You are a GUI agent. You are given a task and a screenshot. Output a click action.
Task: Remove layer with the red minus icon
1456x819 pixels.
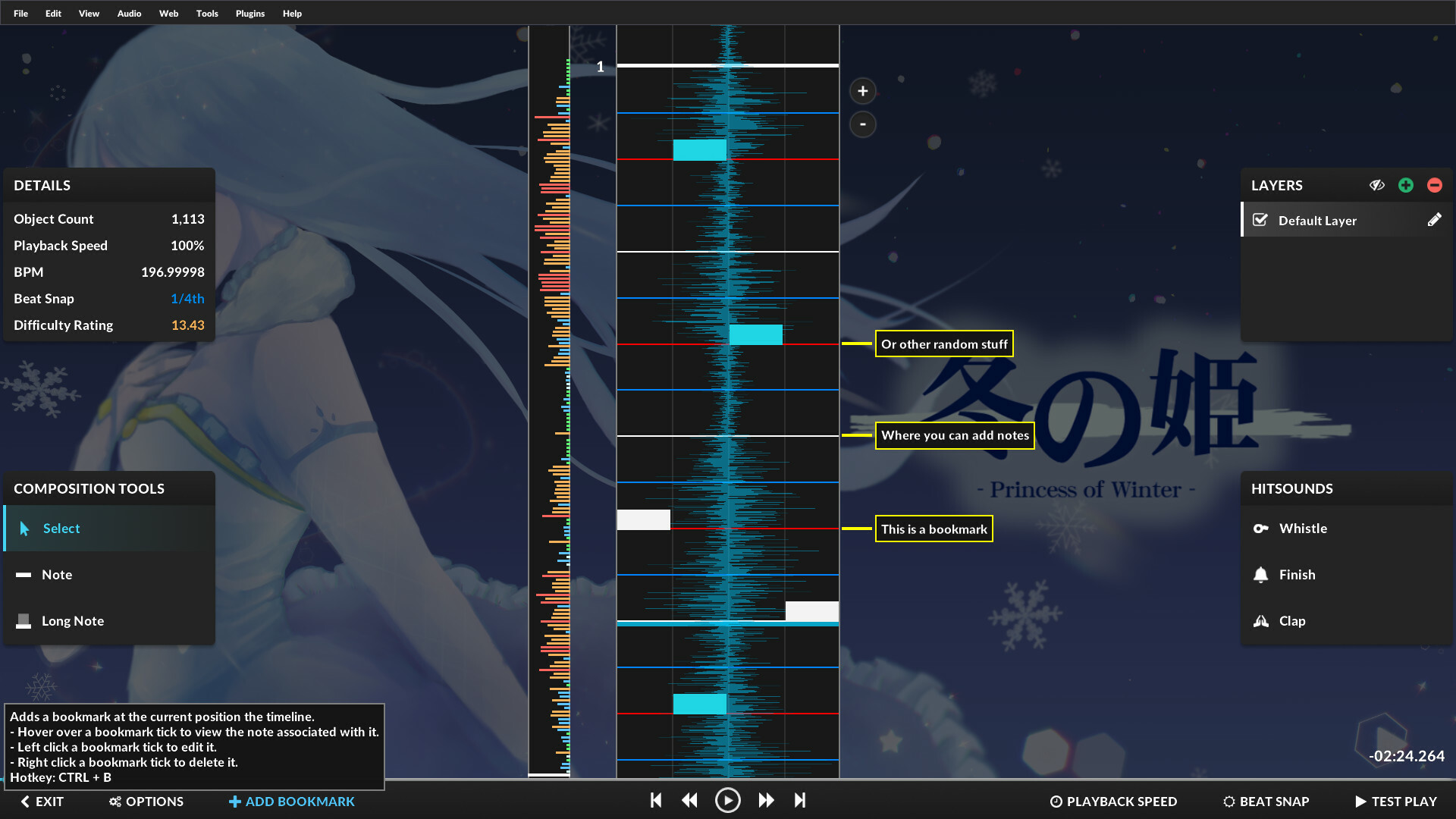1435,185
